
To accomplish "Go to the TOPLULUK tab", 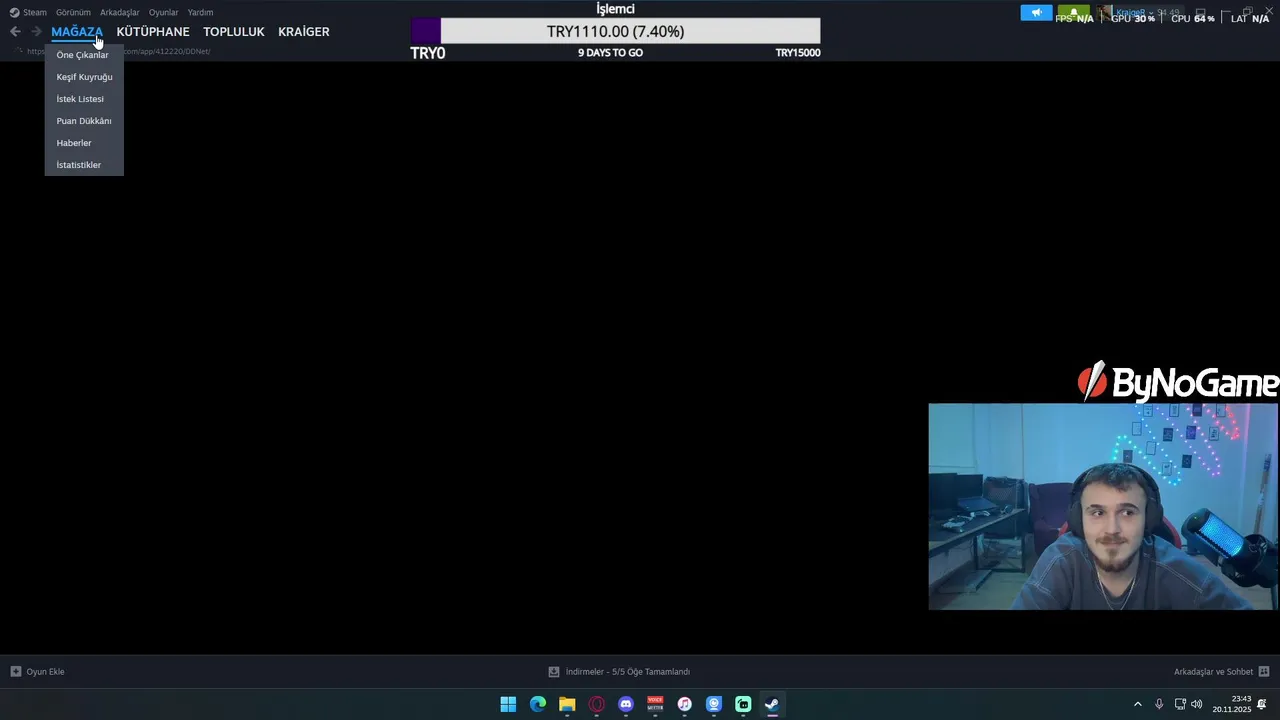I will [x=234, y=32].
